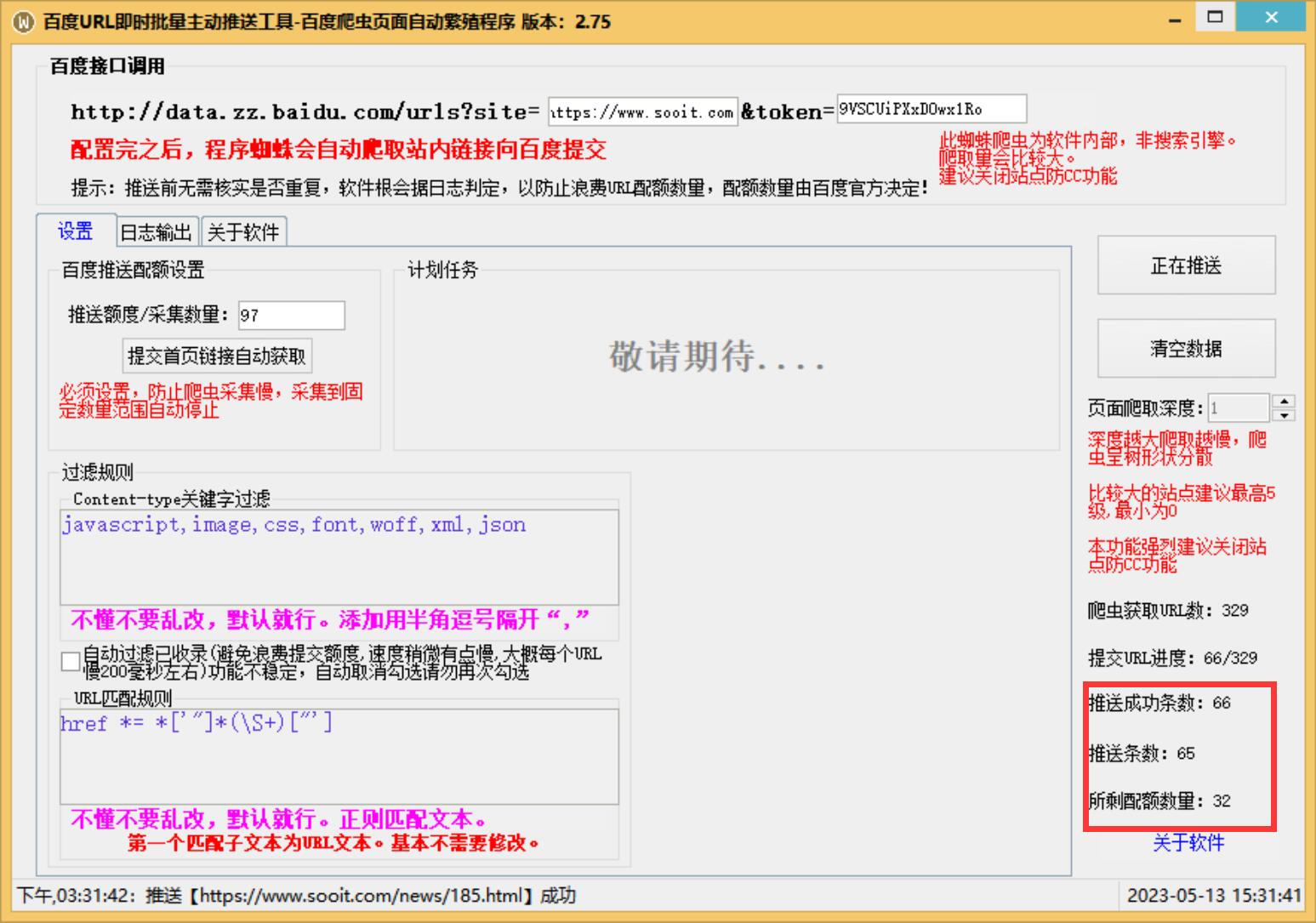Increase 页面爬取深度 with up arrow
1316x923 pixels.
point(1284,401)
